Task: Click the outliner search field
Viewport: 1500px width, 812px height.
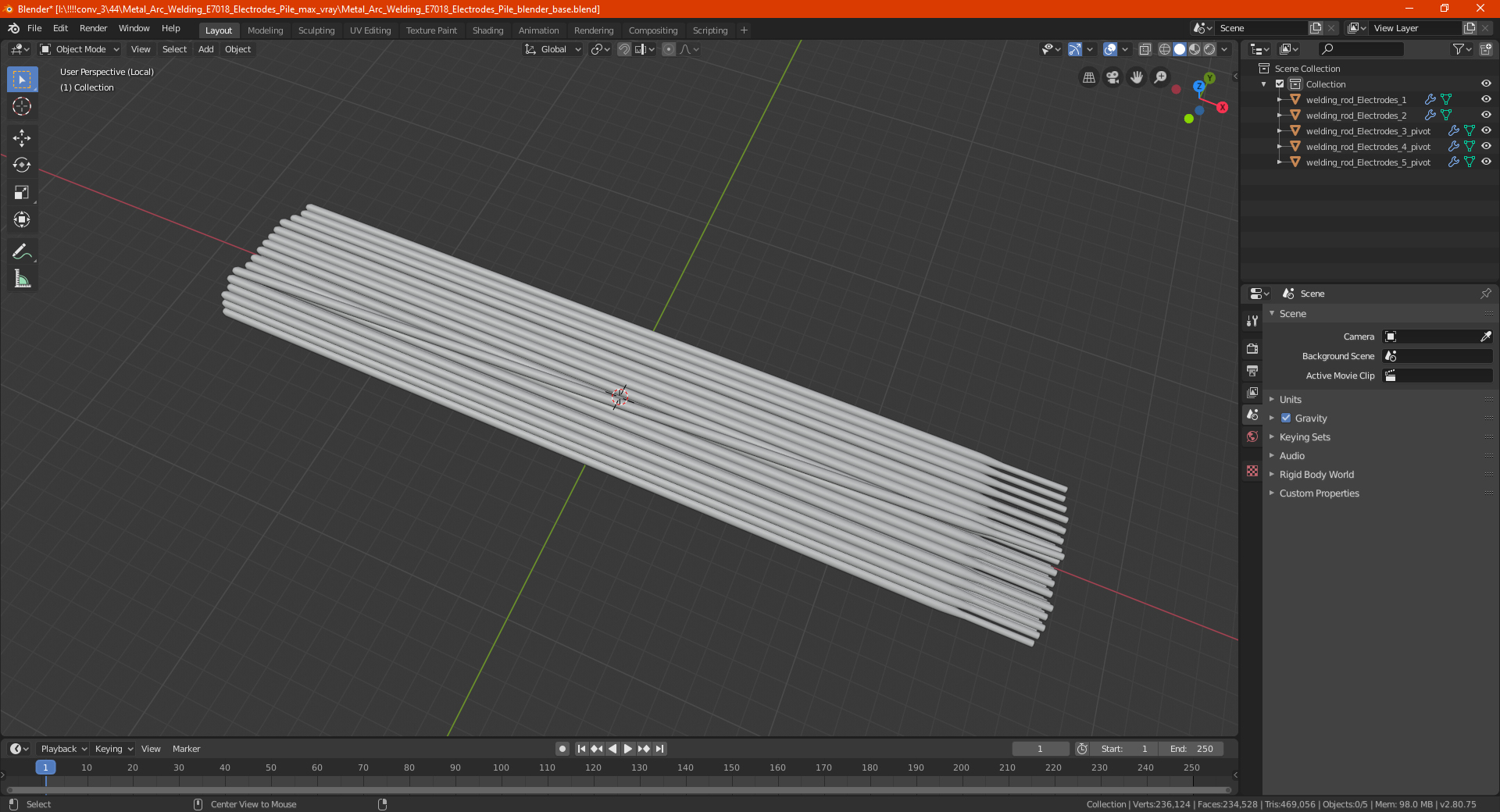Action: 1360,49
